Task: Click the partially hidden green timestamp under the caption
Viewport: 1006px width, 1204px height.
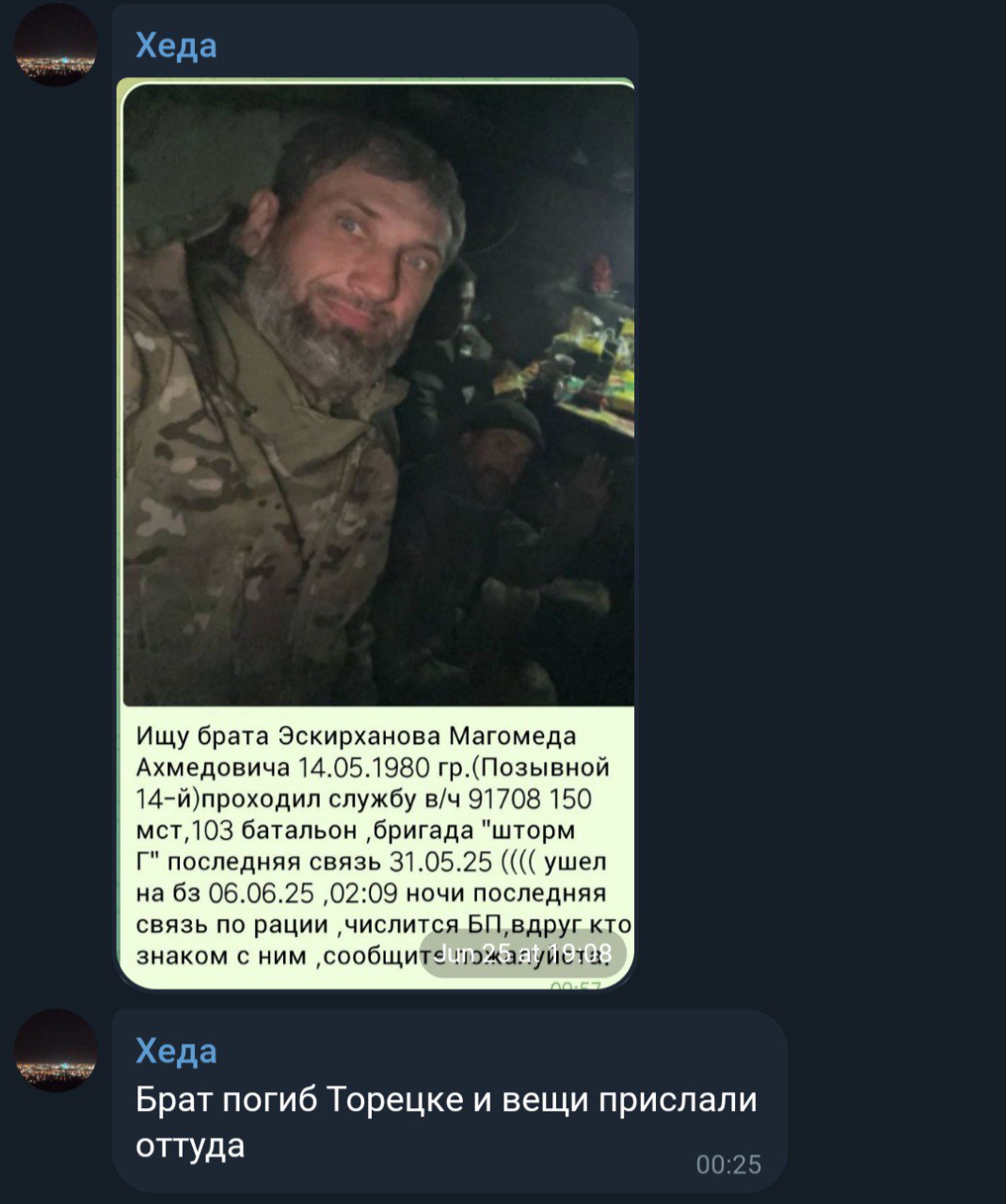Action: tap(576, 984)
